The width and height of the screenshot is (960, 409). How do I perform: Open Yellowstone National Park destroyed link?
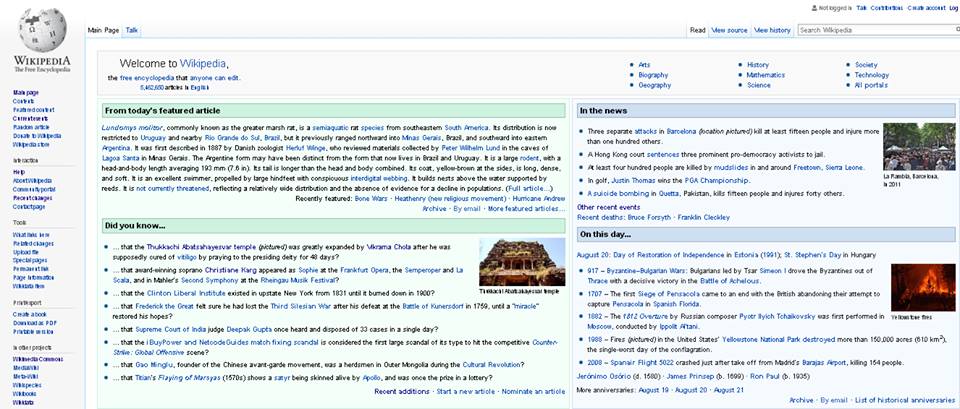tap(779, 339)
